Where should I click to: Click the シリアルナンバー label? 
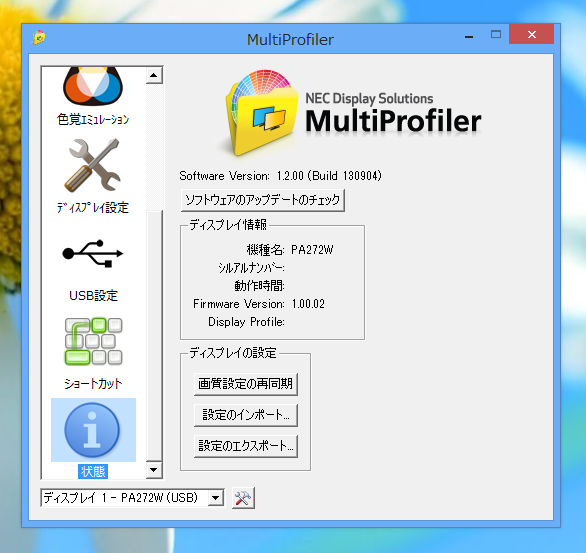point(251,268)
